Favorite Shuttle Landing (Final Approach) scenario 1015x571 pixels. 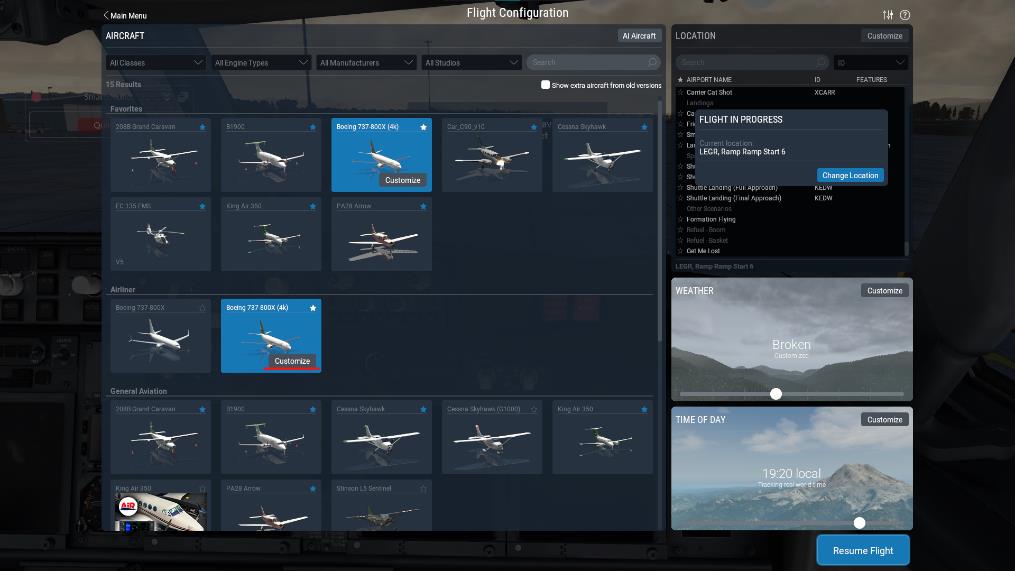click(680, 198)
